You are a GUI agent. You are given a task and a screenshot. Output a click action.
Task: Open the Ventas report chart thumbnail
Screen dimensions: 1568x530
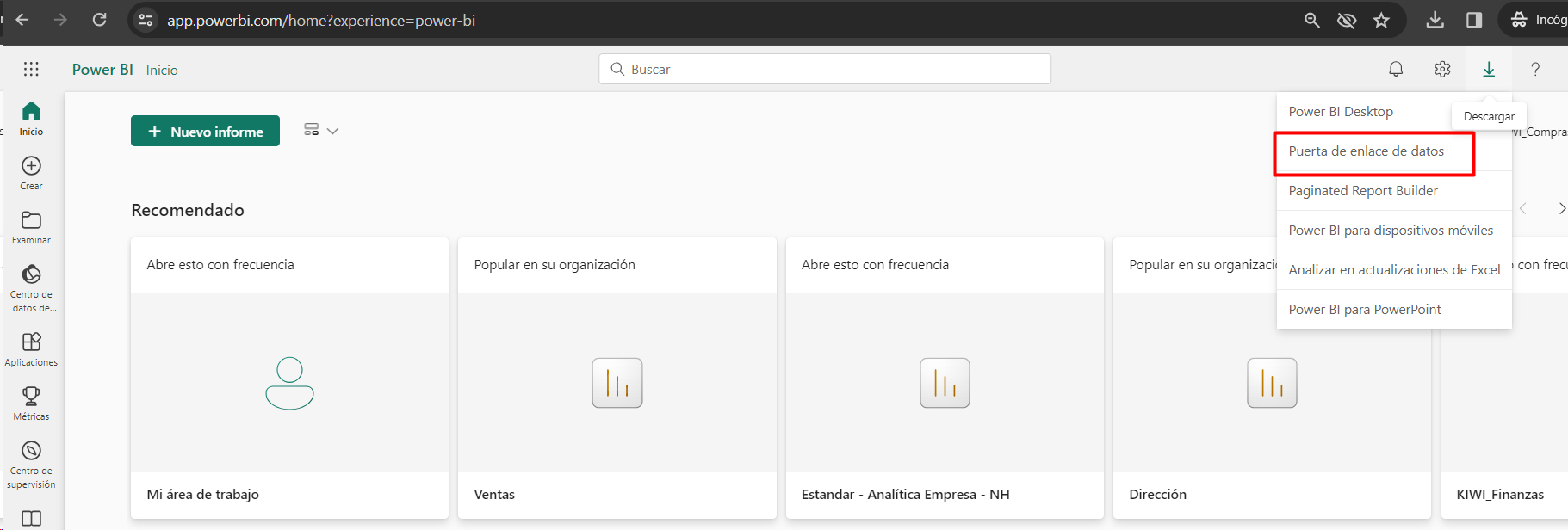(x=617, y=383)
